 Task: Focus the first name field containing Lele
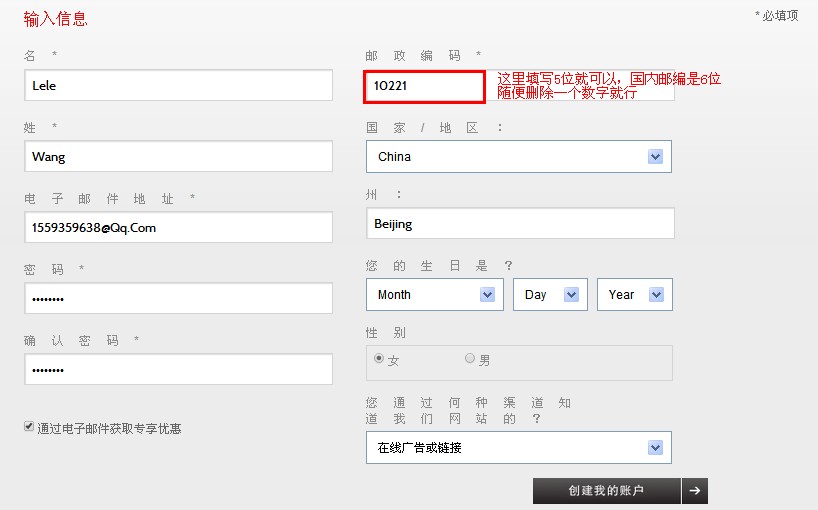(178, 86)
